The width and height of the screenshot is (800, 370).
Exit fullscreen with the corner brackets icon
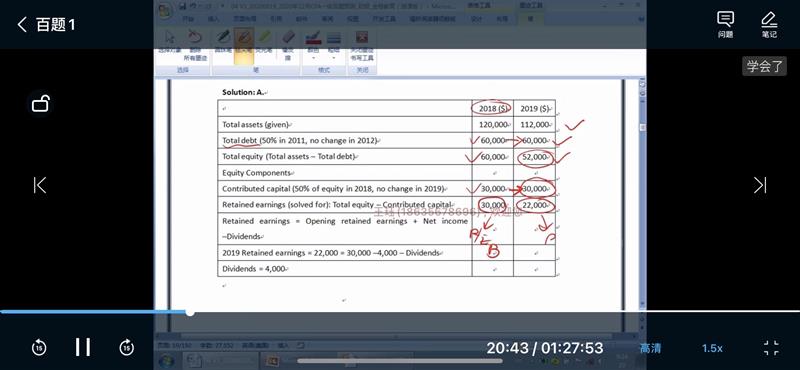click(771, 348)
